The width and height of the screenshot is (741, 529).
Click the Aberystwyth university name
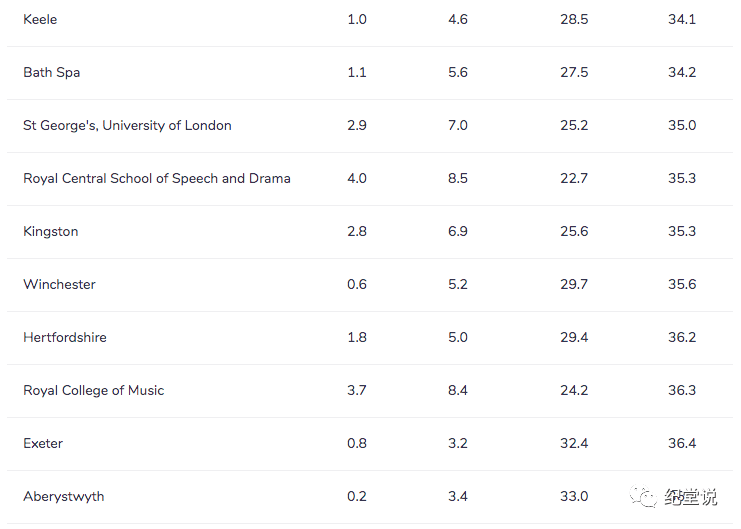64,496
